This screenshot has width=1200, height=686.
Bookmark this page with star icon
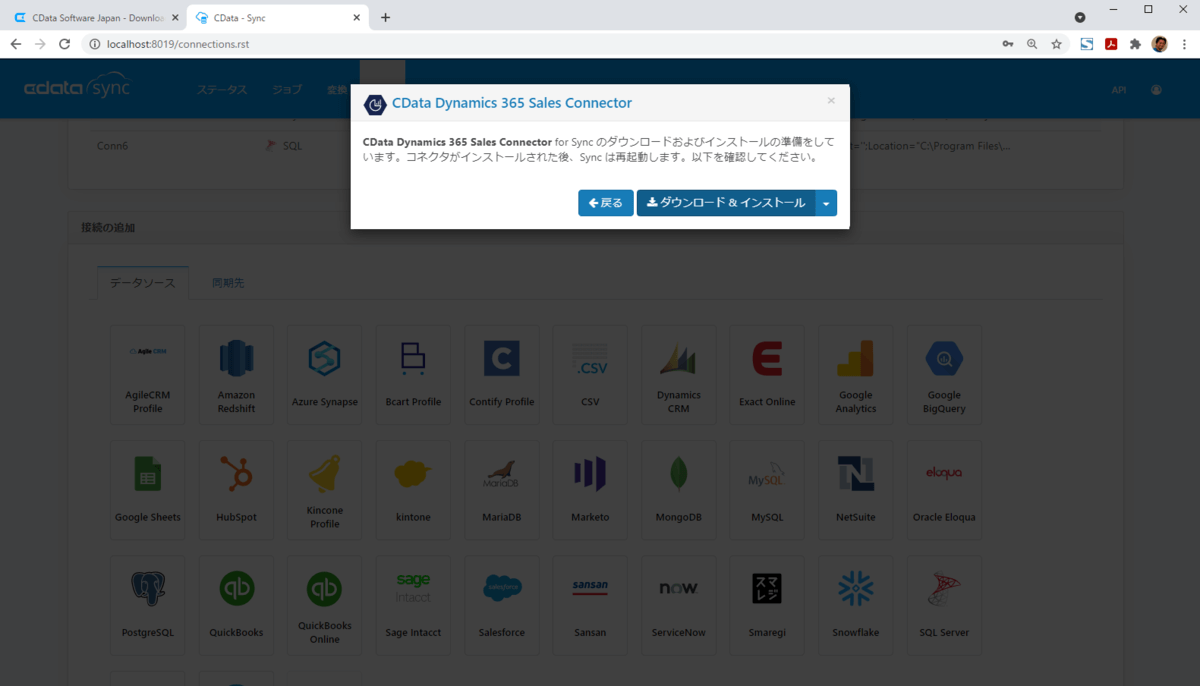tap(1056, 44)
